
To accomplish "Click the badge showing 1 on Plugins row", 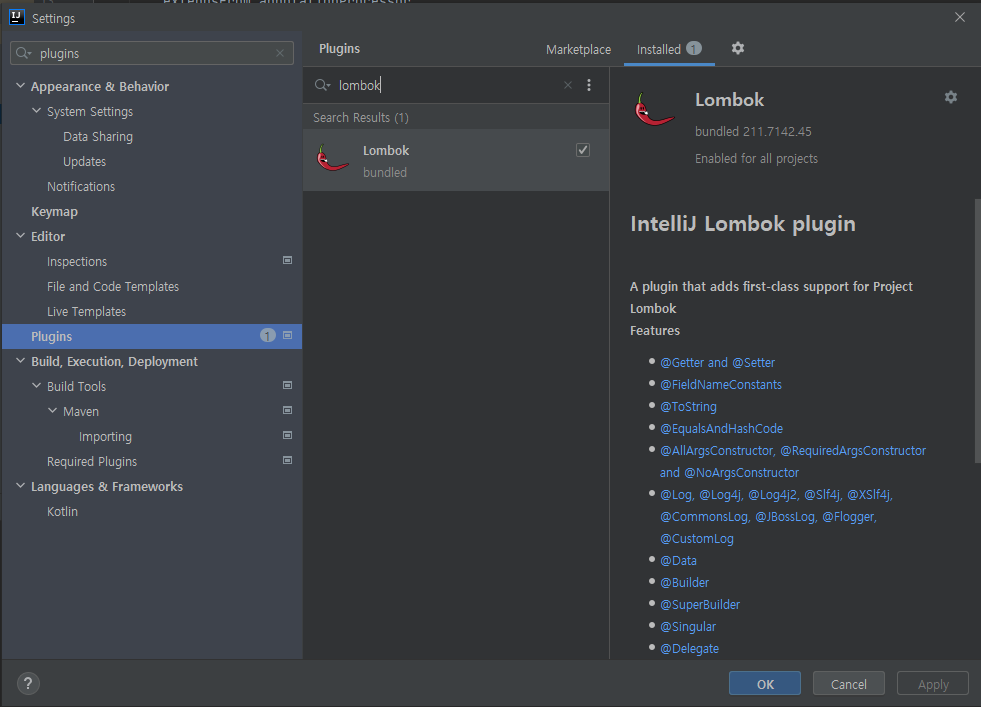I will (x=268, y=336).
